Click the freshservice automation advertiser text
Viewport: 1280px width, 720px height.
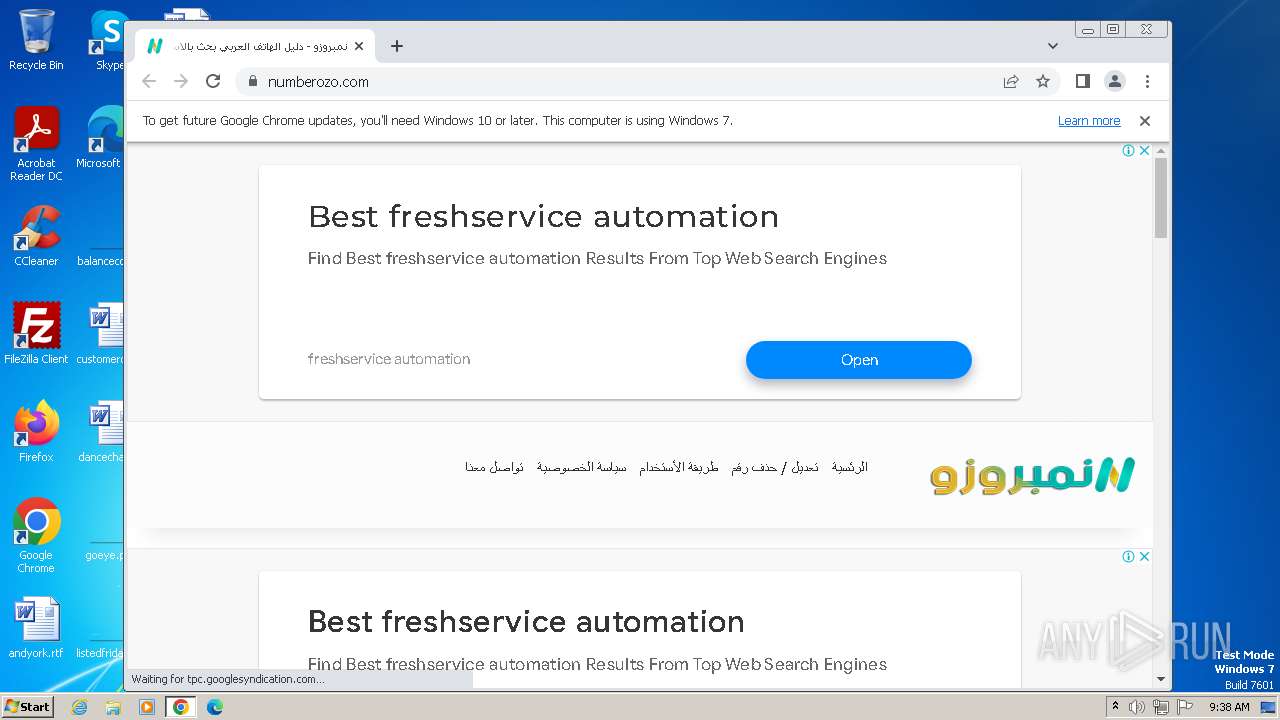point(389,359)
